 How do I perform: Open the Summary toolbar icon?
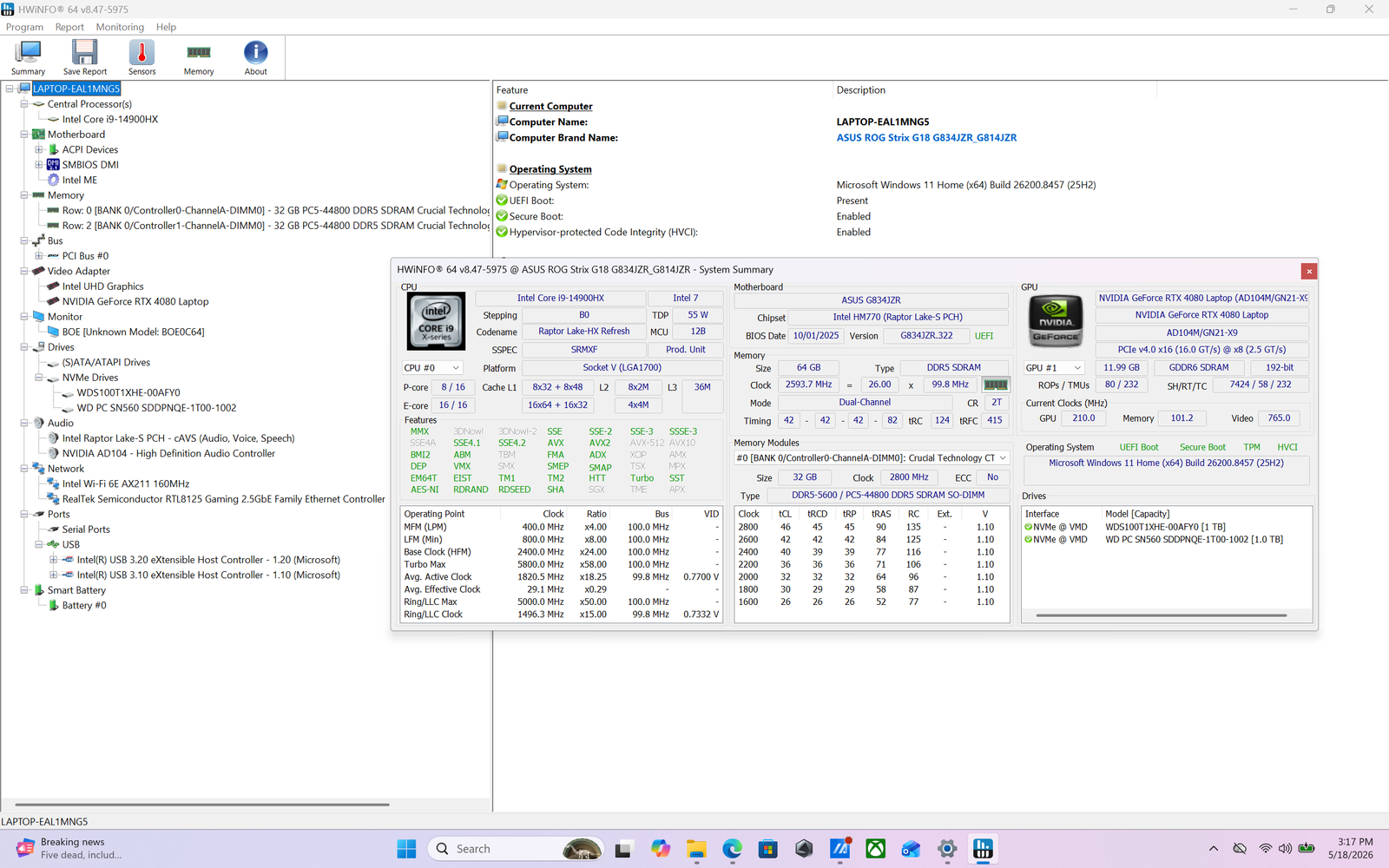[28, 58]
